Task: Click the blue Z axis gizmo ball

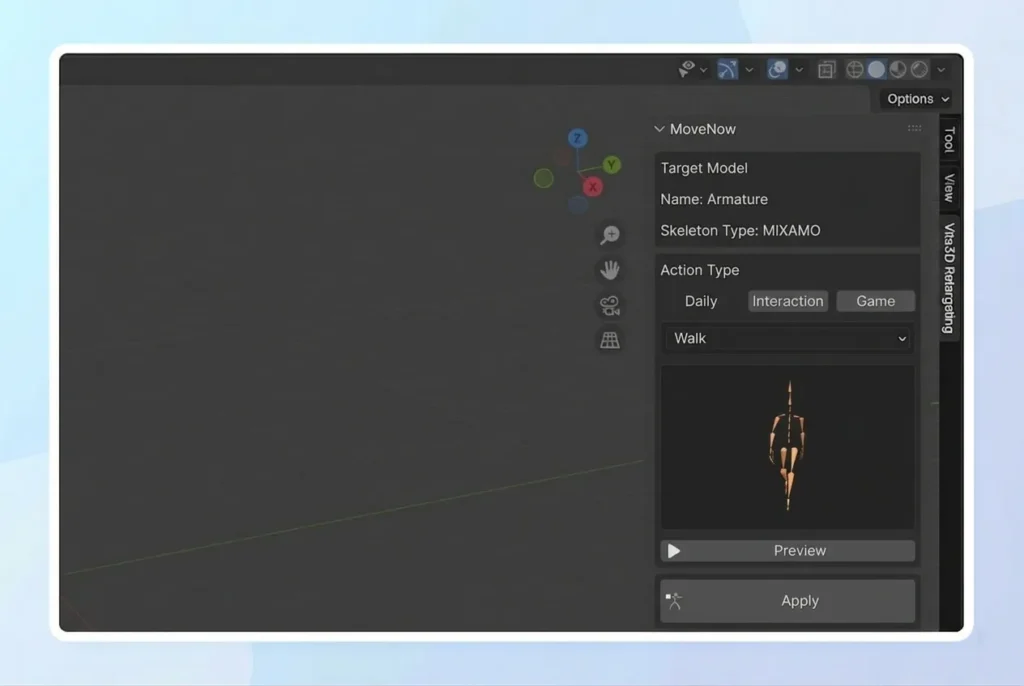Action: (x=577, y=138)
